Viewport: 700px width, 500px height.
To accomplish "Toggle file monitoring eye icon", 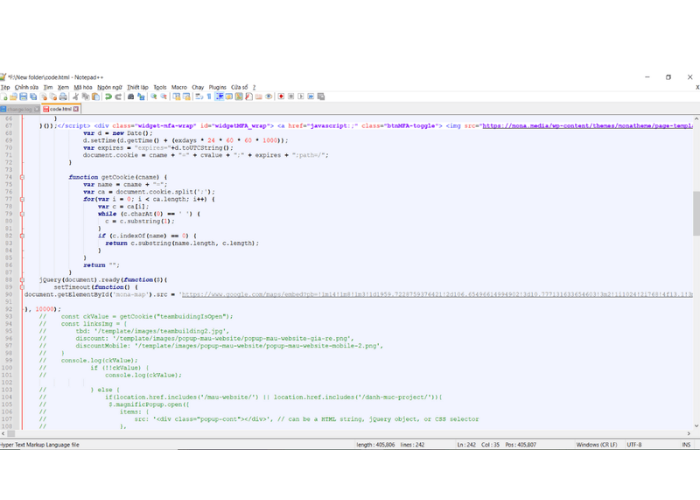I will click(269, 96).
